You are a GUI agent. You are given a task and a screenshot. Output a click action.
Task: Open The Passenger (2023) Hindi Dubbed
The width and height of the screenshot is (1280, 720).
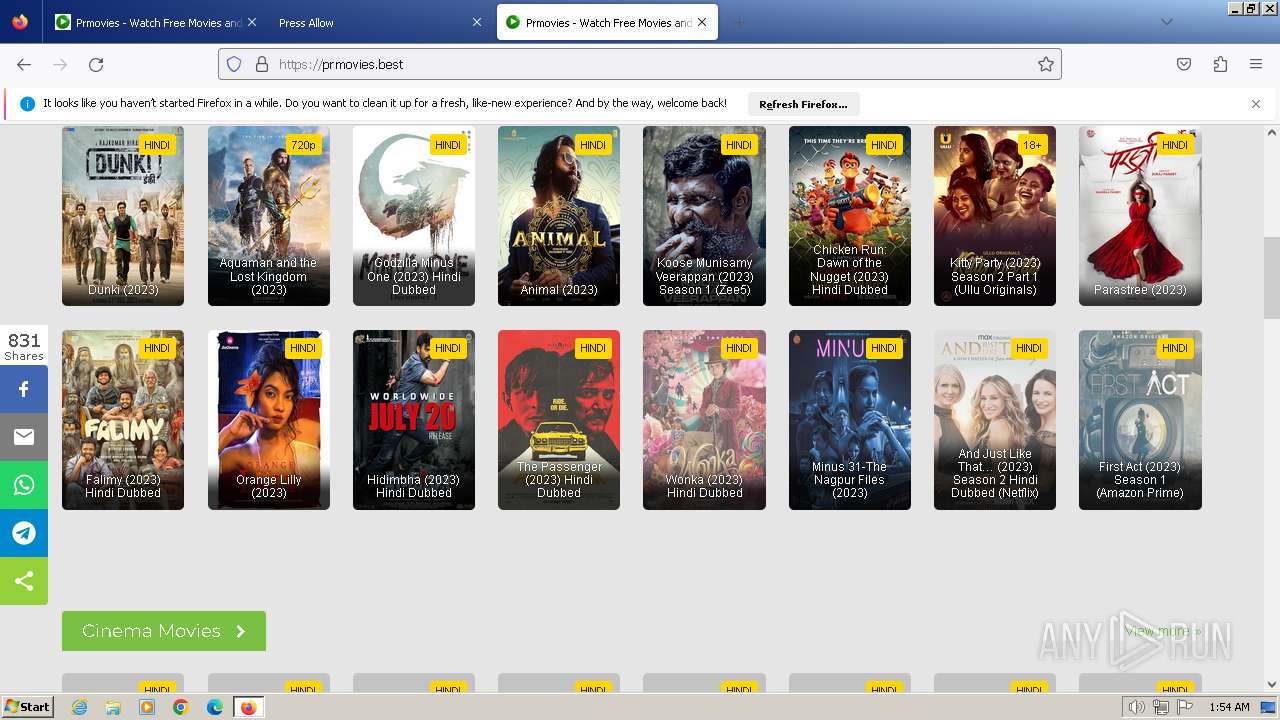(x=559, y=420)
